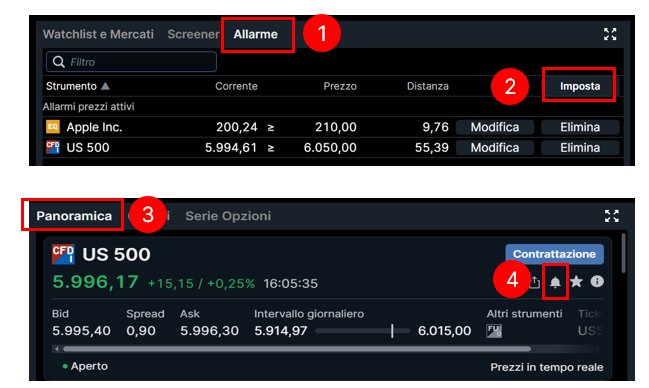
Task: Click the horizontal scrollbar in overview
Action: (297, 349)
